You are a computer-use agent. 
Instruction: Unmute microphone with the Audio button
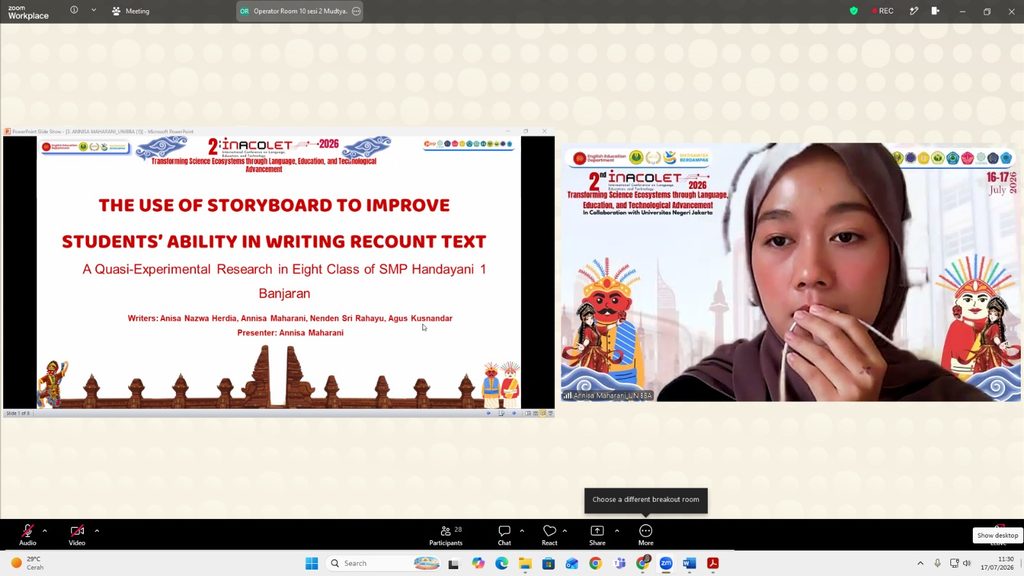[27, 534]
